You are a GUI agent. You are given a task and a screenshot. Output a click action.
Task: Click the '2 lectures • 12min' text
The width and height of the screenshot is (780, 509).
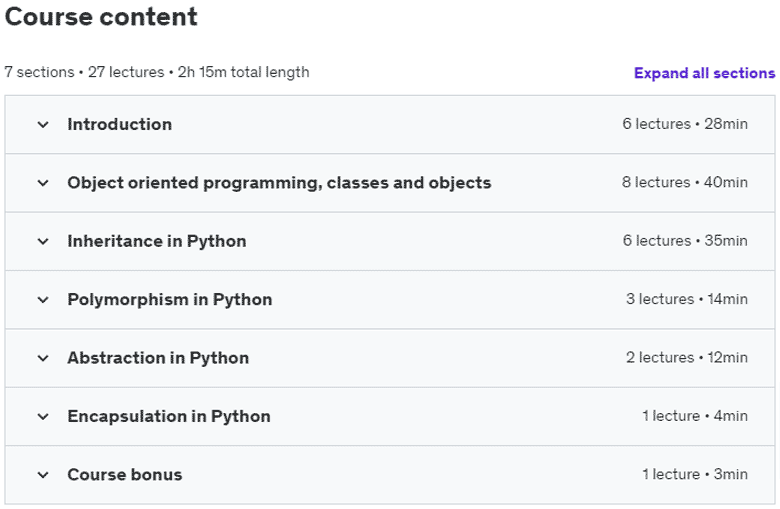686,357
